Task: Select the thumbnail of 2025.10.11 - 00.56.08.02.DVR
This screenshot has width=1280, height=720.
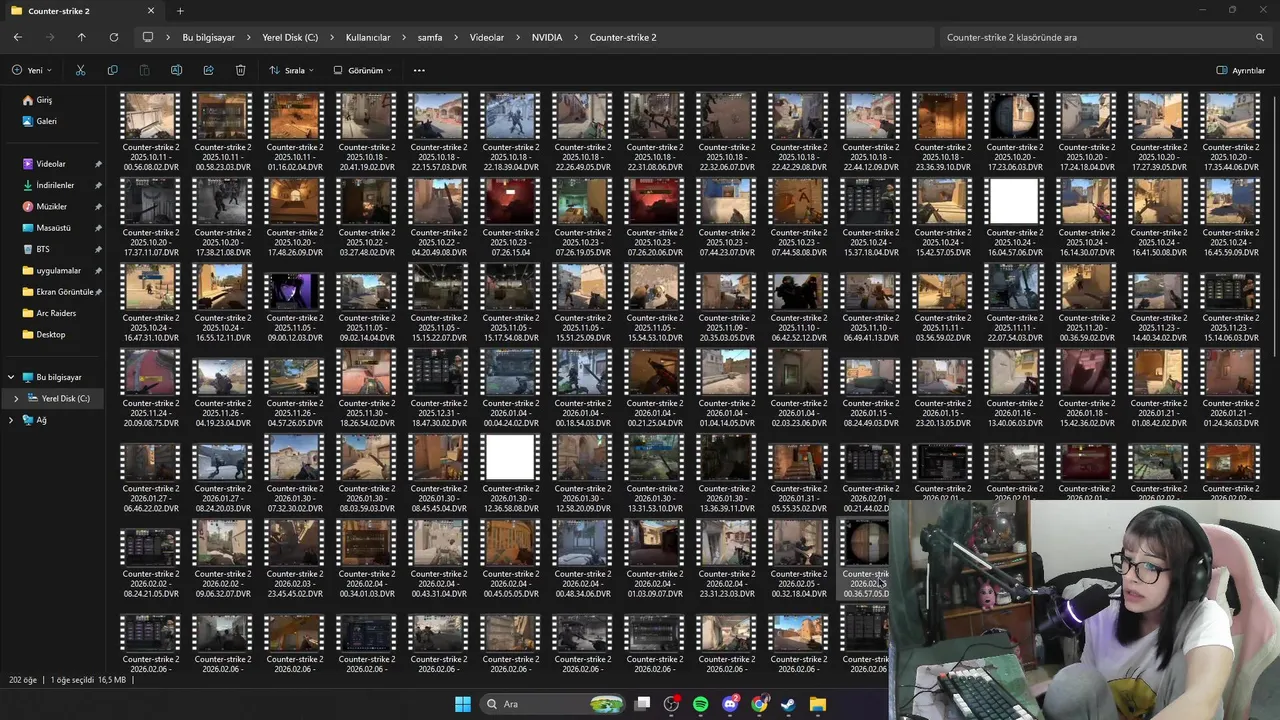Action: tap(151, 116)
